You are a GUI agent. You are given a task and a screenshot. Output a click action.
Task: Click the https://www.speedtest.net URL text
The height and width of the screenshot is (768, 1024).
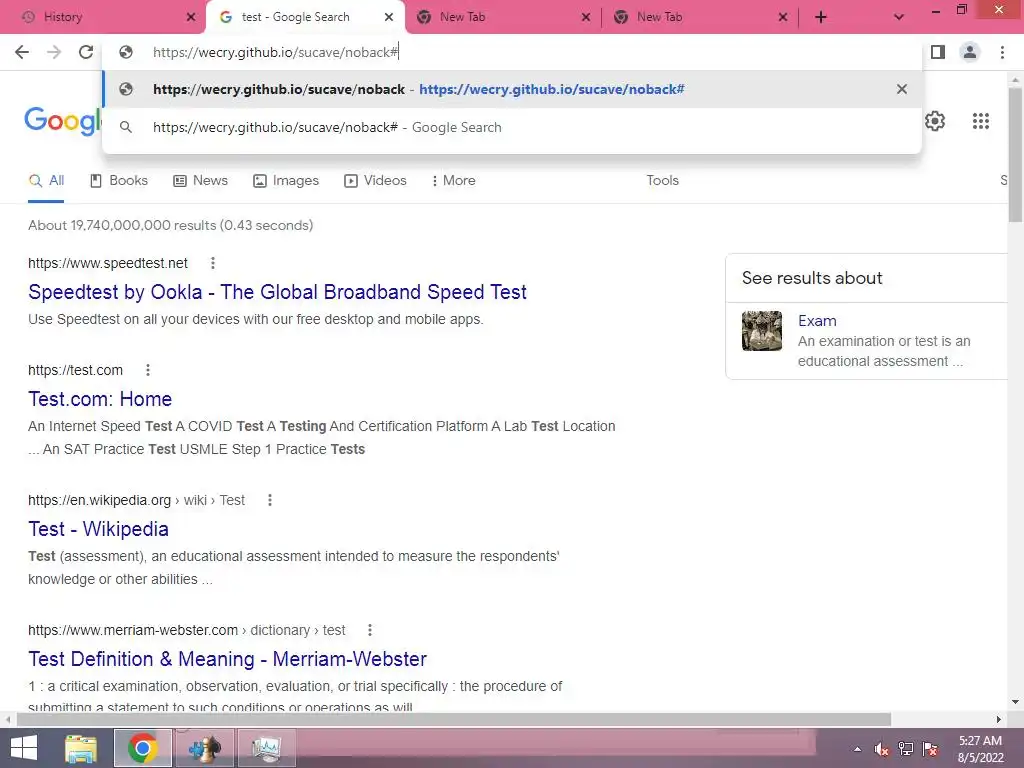point(108,263)
